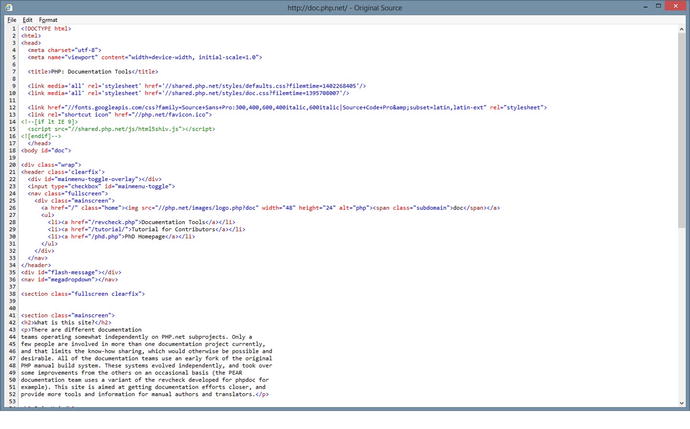The height and width of the screenshot is (429, 690).
Task: Place cursor on the title tag line
Action: [92, 72]
